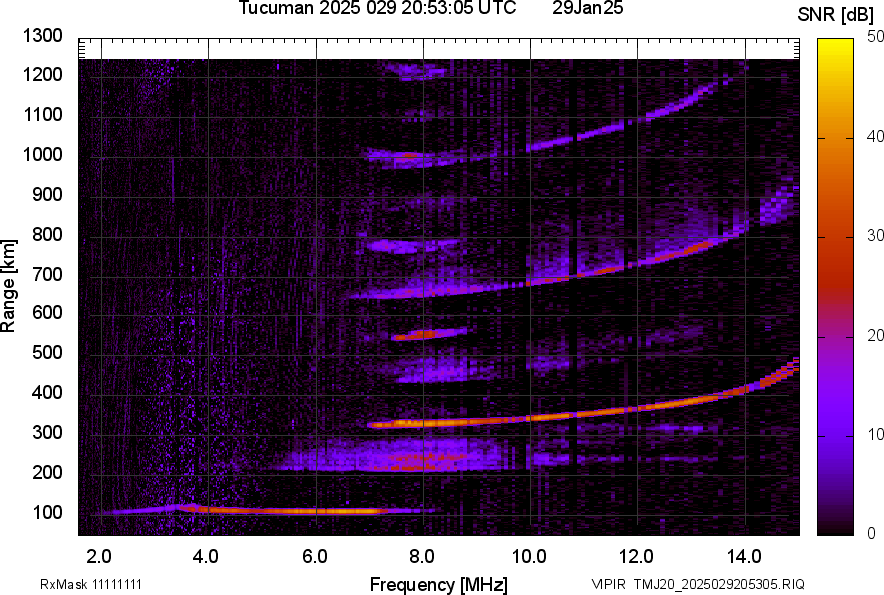Click the Tucuman timestamp title text

[x=377, y=9]
